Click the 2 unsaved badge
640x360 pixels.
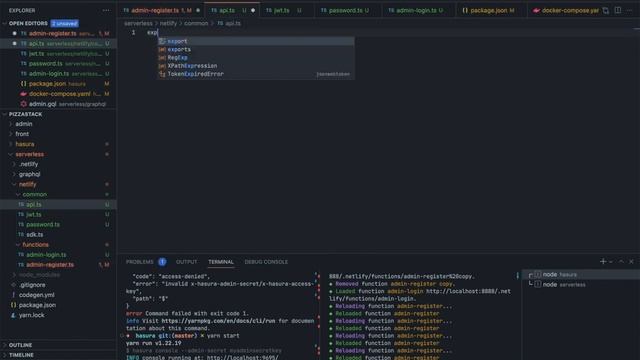[x=64, y=24]
